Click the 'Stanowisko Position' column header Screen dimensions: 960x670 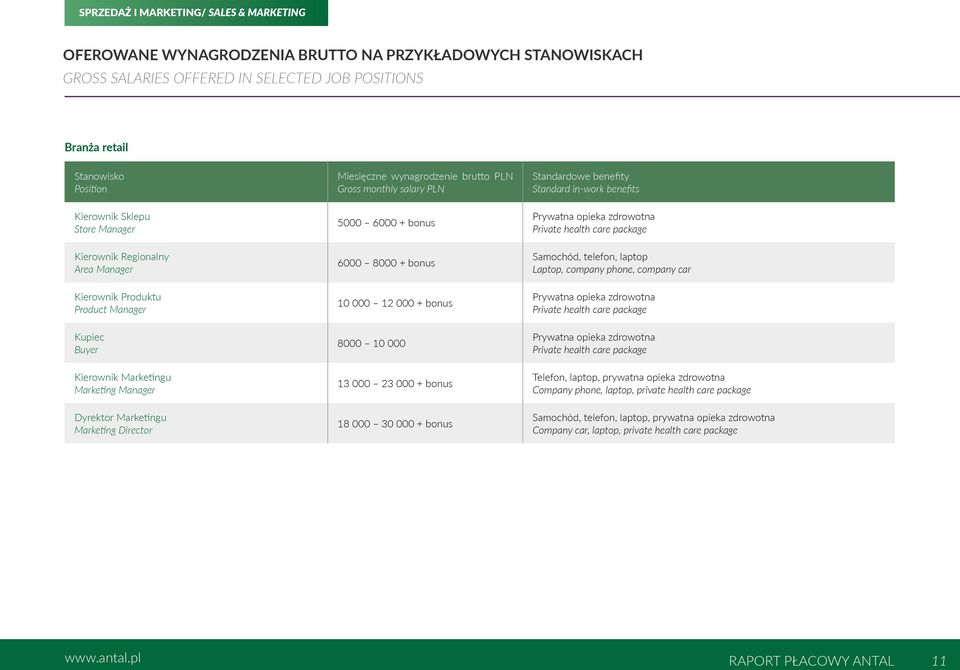[x=196, y=182]
